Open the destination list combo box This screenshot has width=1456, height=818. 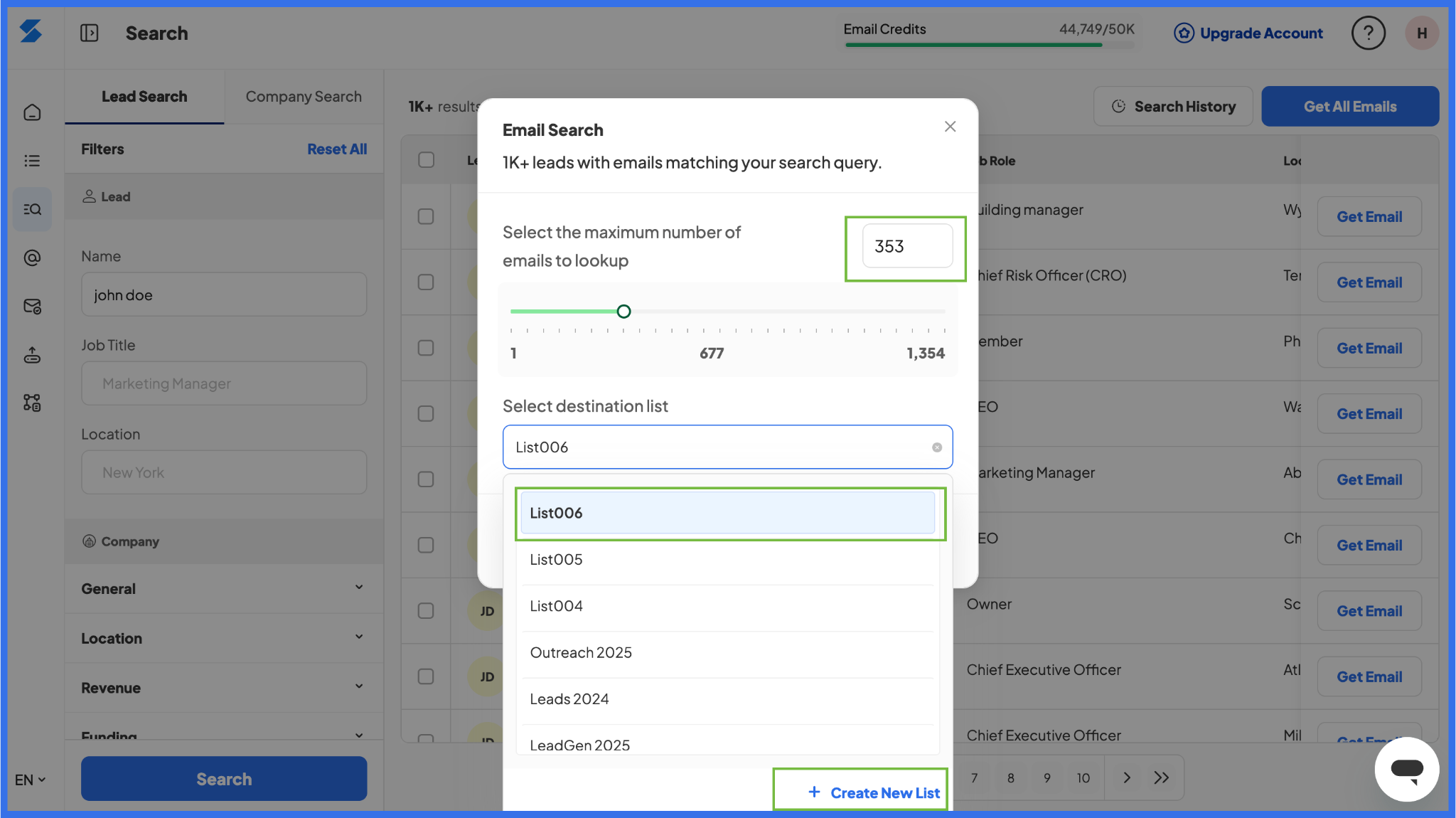point(727,447)
